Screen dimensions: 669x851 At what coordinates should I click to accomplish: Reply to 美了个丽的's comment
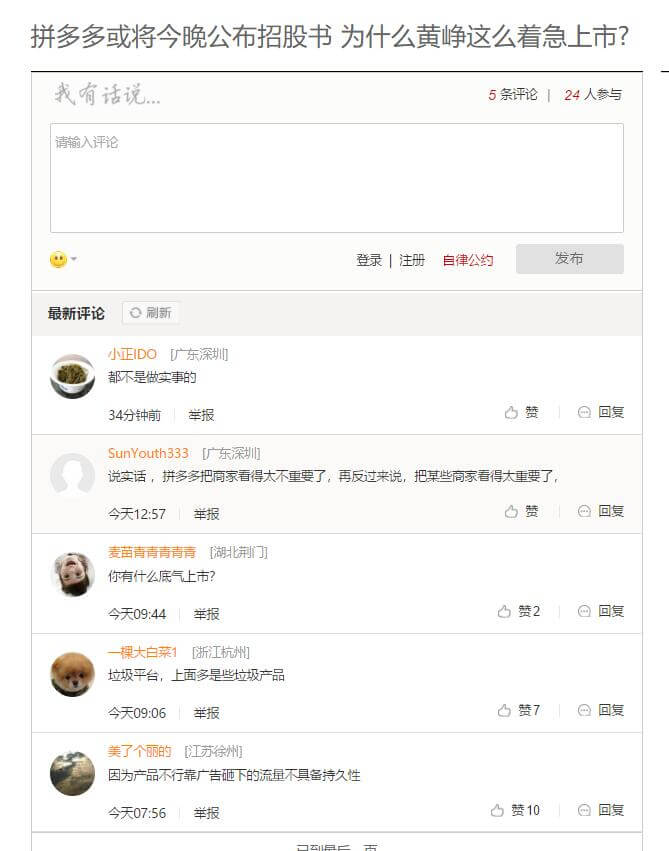(x=601, y=810)
